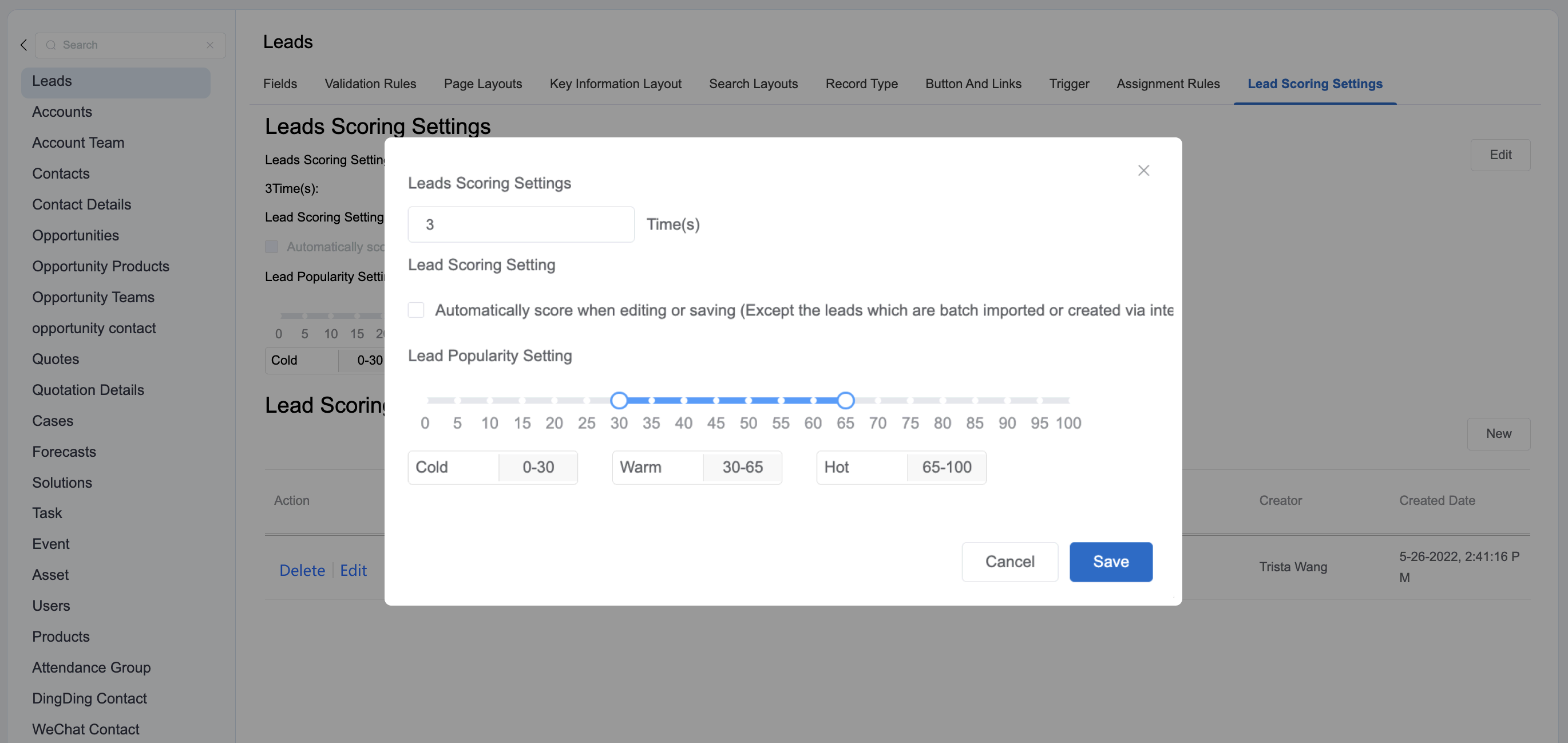Open the Assignment Rules tab
1568x743 pixels.
tap(1167, 84)
